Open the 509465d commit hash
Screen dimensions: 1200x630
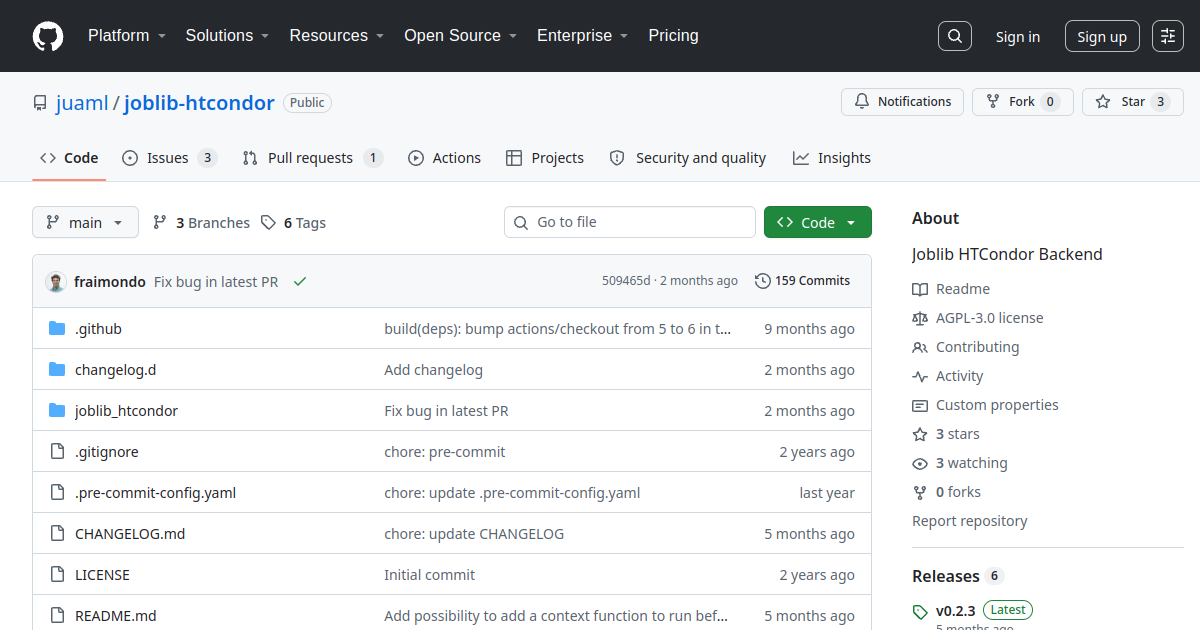coord(626,281)
